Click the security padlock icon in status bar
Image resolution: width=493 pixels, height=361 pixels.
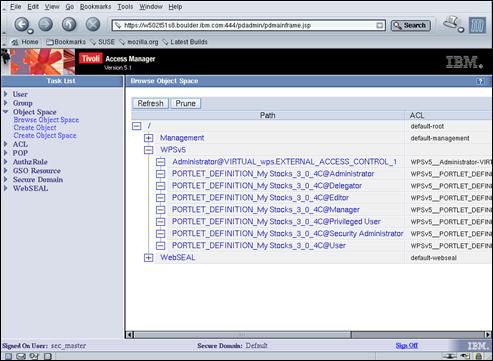click(479, 356)
